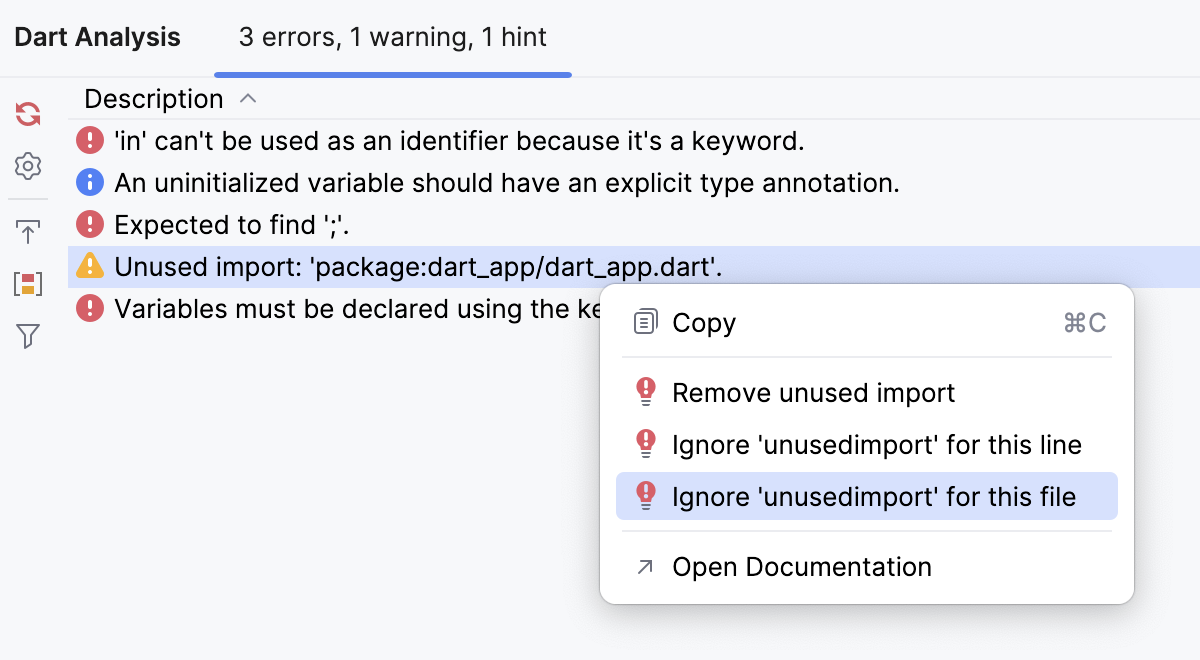Click the Open Documentation arrow icon
1200x660 pixels.
(646, 566)
